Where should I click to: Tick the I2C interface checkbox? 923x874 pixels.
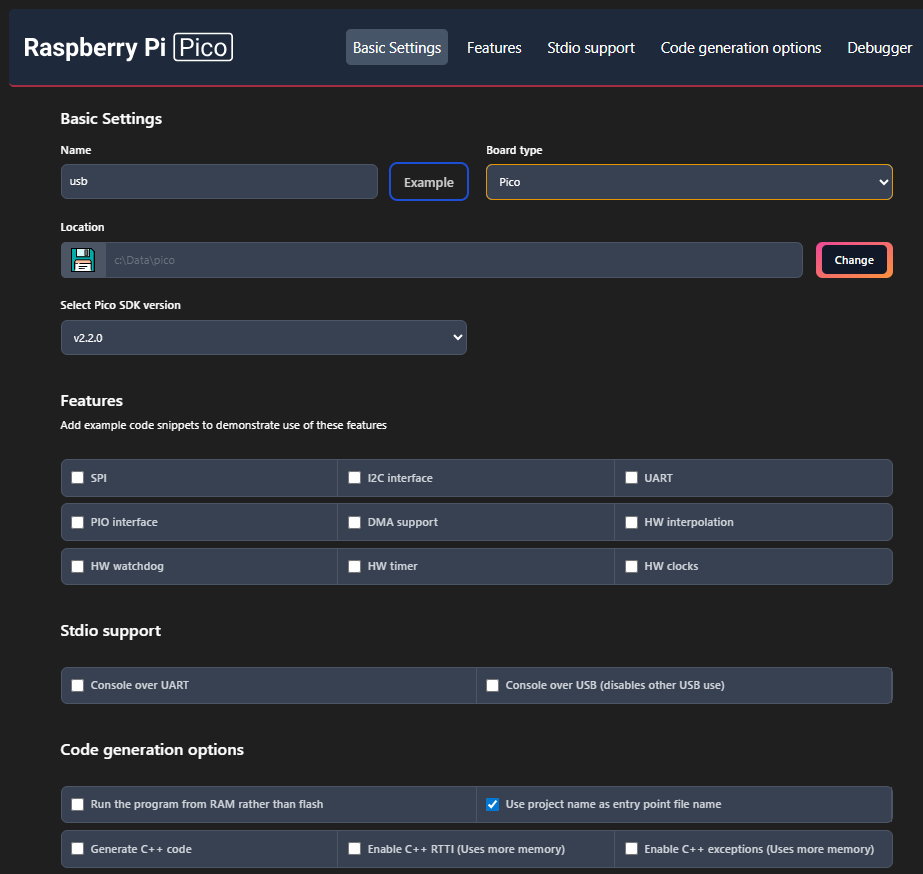pyautogui.click(x=355, y=478)
